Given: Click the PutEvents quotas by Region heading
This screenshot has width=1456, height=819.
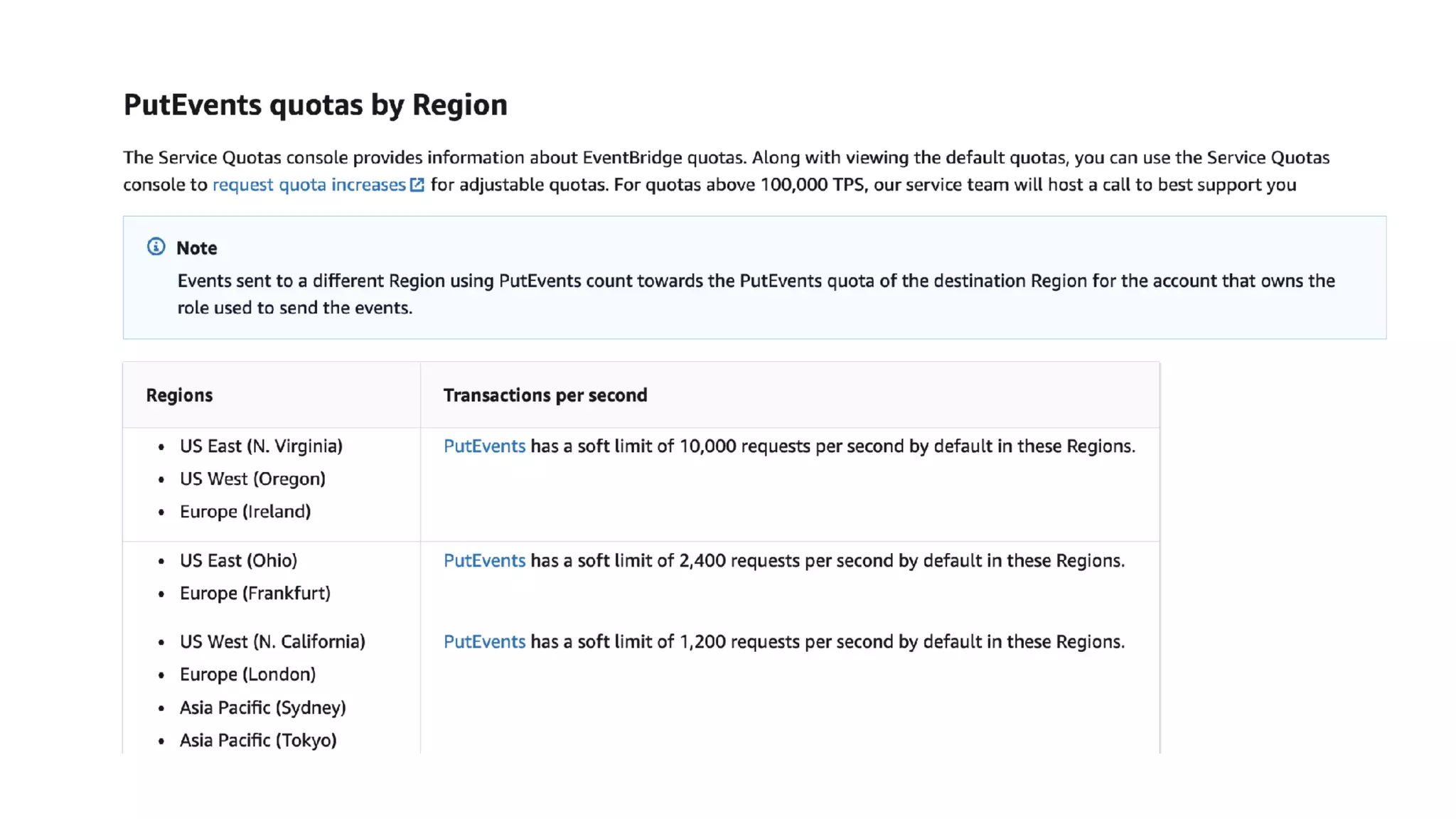Looking at the screenshot, I should [x=315, y=105].
